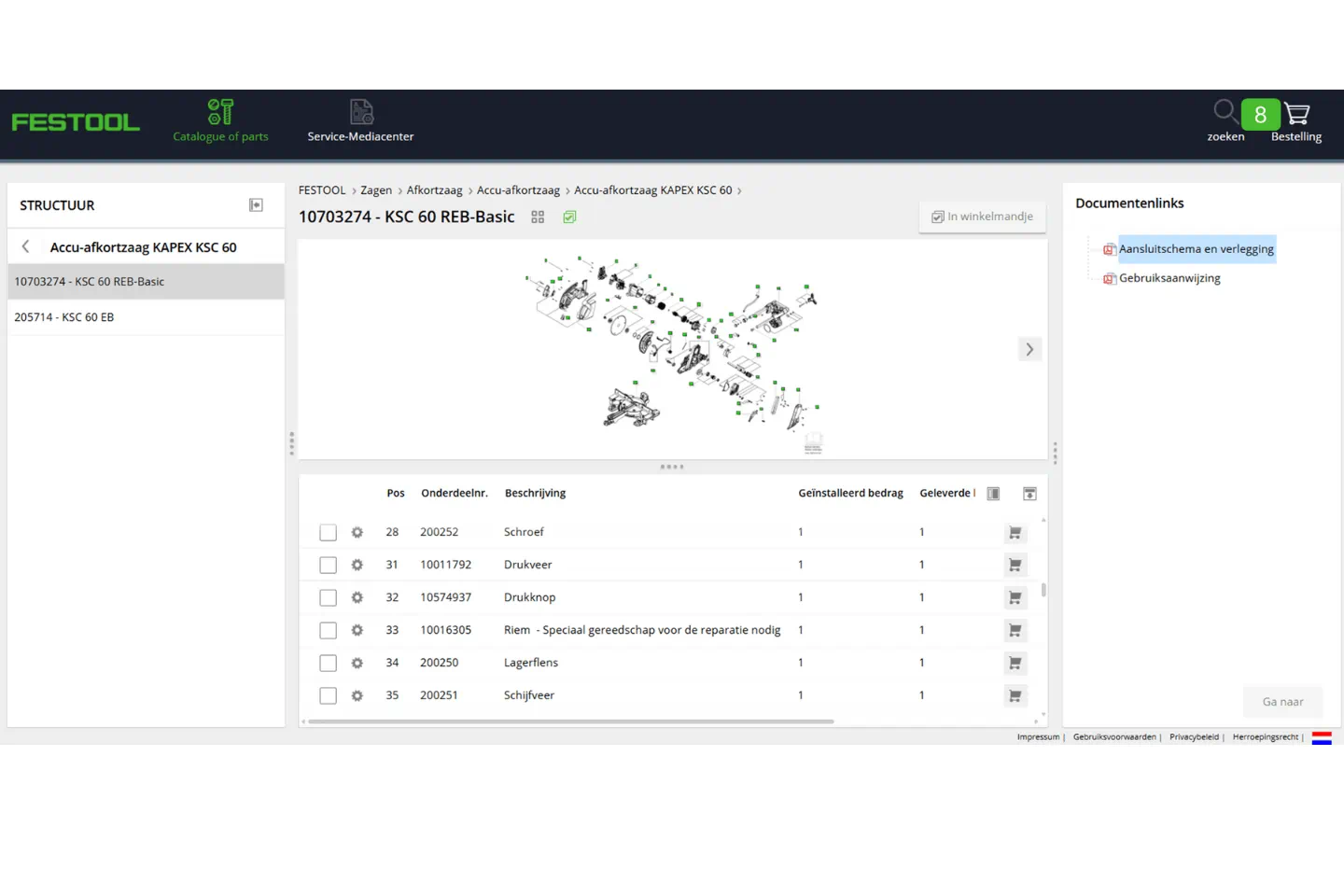Add Drukveer to the cart
Screen dimensions: 1344x896
1015,565
